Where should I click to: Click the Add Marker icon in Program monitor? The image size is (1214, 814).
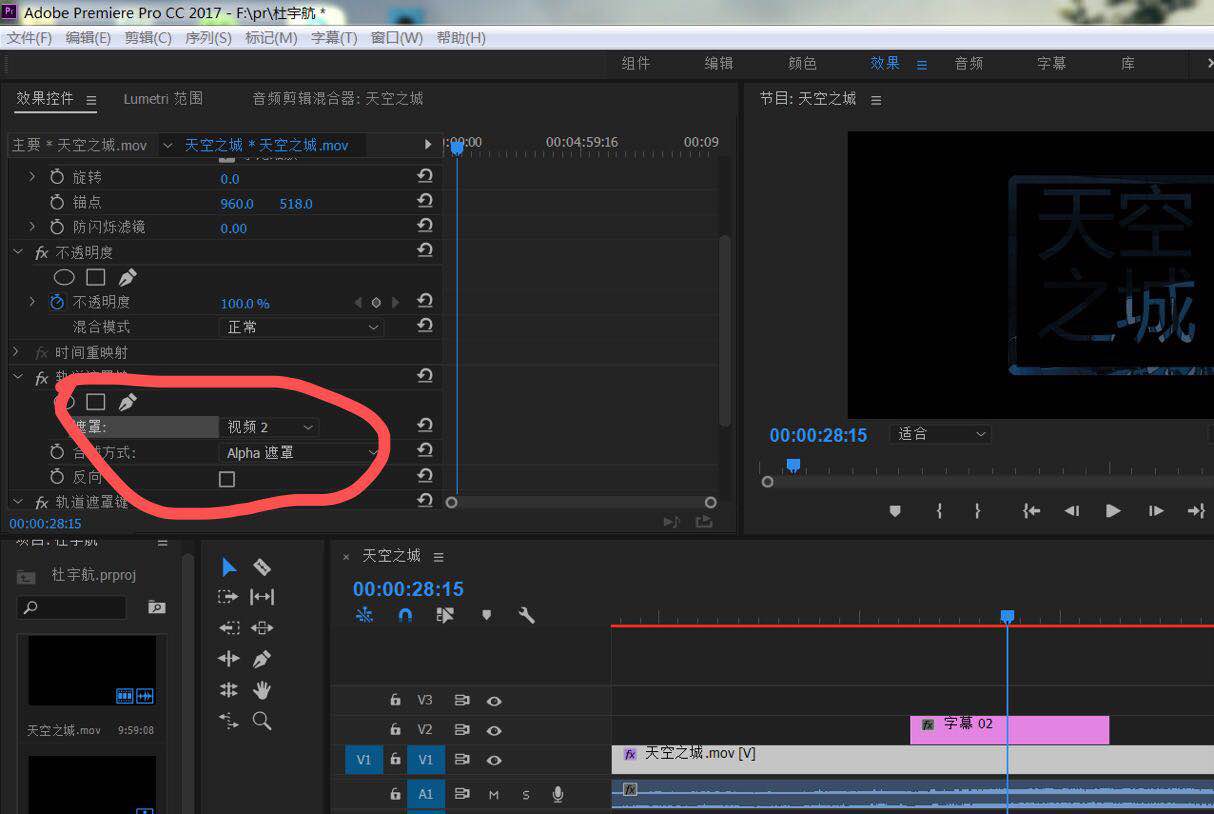894,511
